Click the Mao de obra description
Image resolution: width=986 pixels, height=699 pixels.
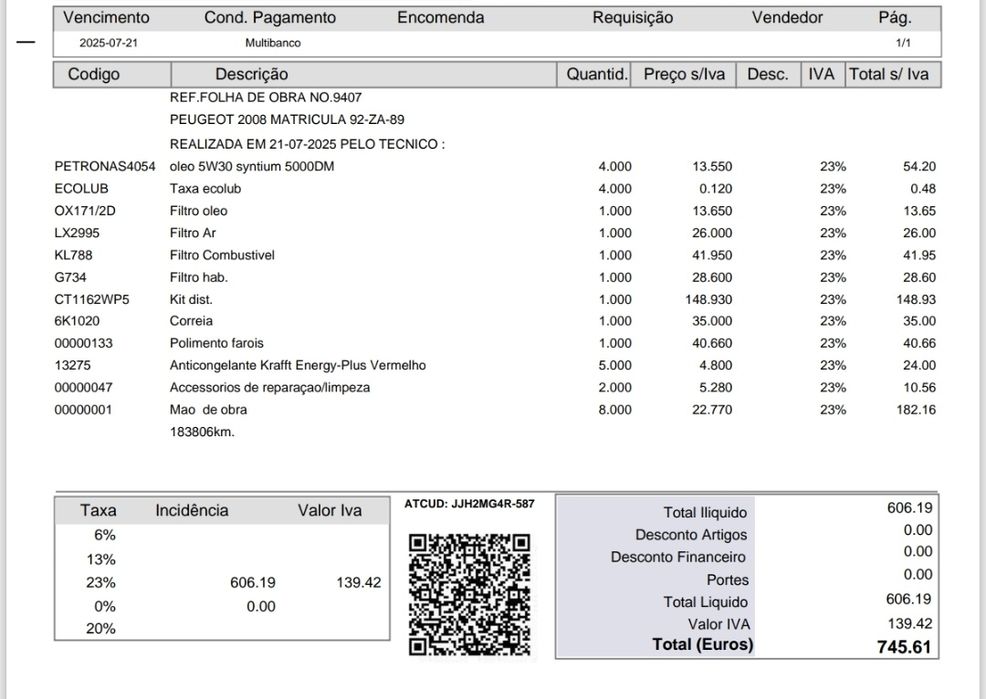[x=208, y=410]
